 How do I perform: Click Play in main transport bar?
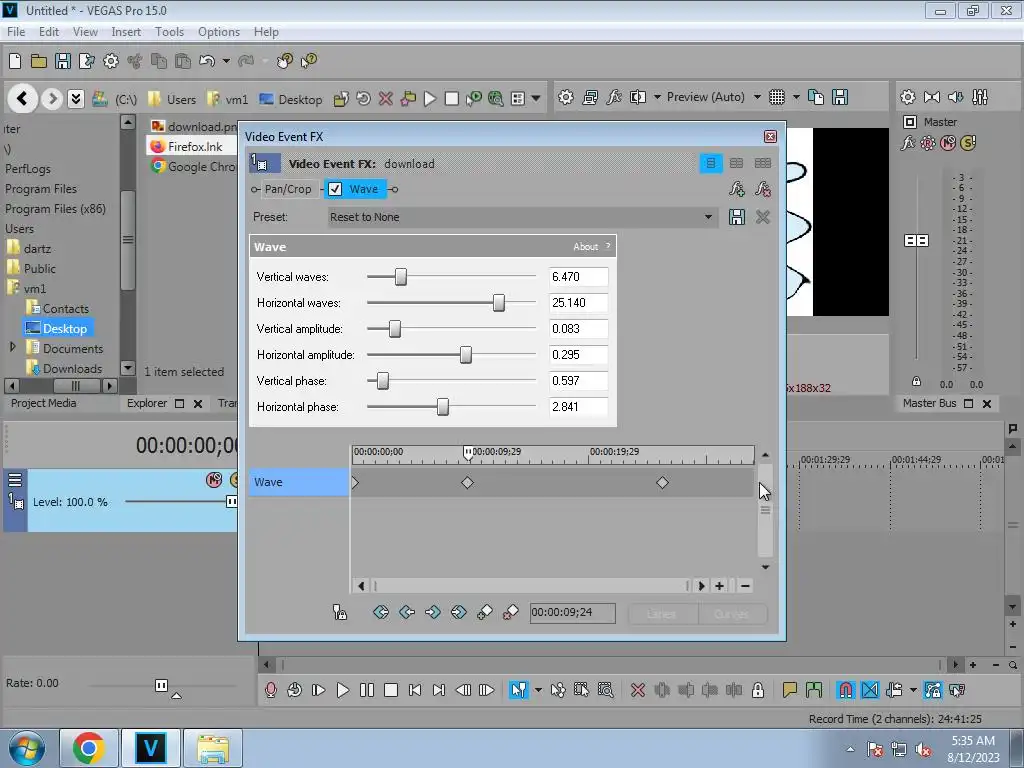click(x=342, y=690)
